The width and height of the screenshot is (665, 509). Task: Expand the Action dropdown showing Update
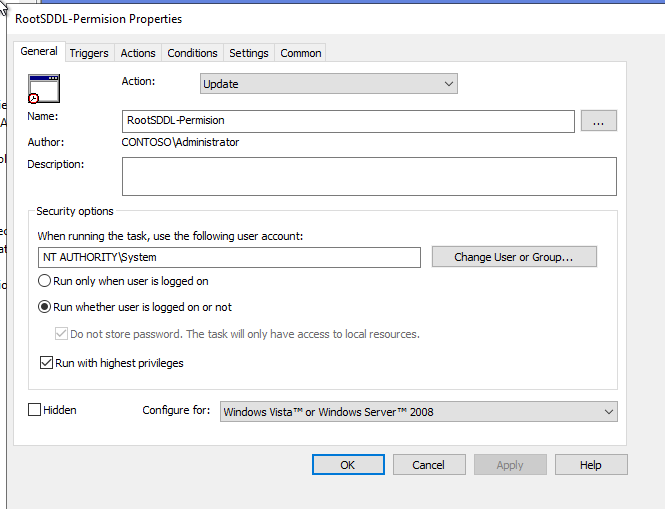coord(328,84)
